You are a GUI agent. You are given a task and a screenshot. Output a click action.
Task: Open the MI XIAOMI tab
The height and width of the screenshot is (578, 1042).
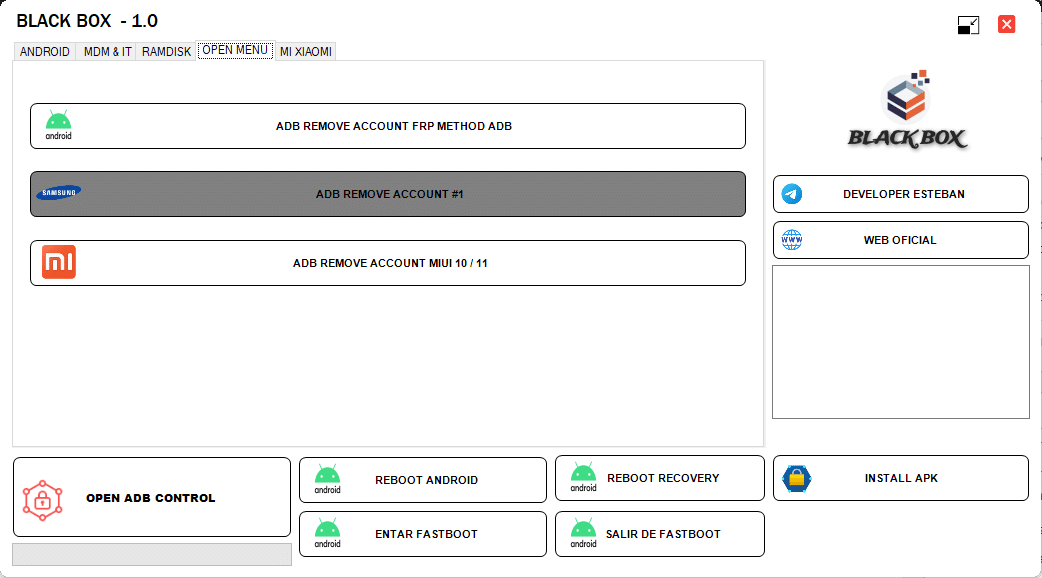(306, 51)
